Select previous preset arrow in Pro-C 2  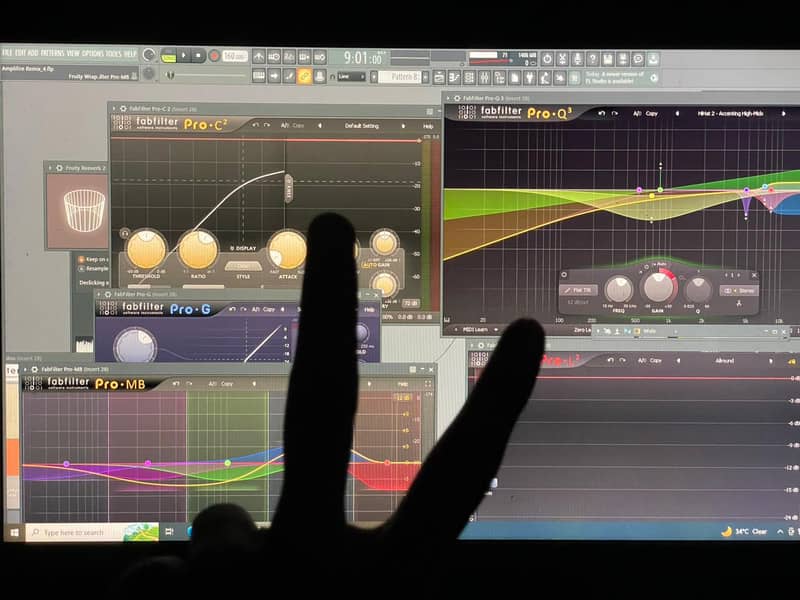(x=320, y=126)
